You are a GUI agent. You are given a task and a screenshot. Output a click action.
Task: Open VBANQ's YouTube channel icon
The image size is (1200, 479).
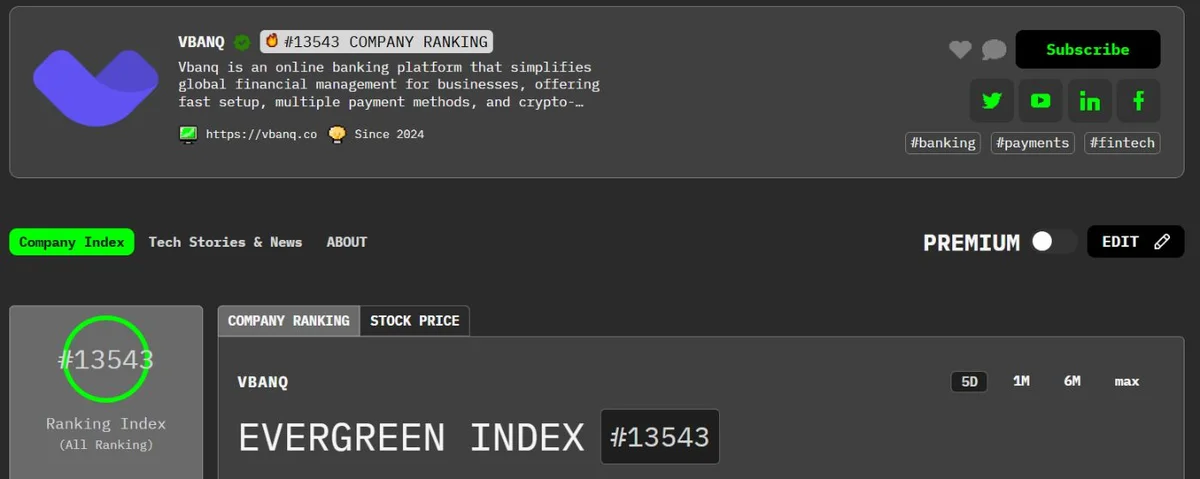point(1041,101)
